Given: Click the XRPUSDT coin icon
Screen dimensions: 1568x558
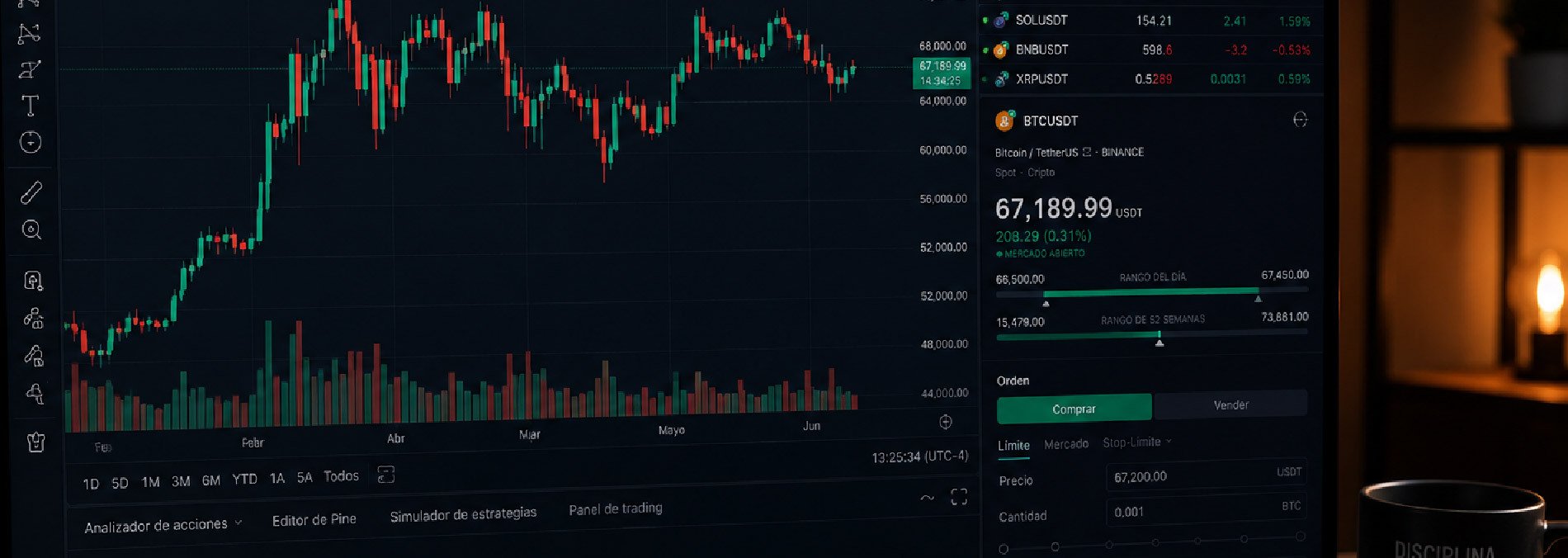Looking at the screenshot, I should [x=1001, y=79].
